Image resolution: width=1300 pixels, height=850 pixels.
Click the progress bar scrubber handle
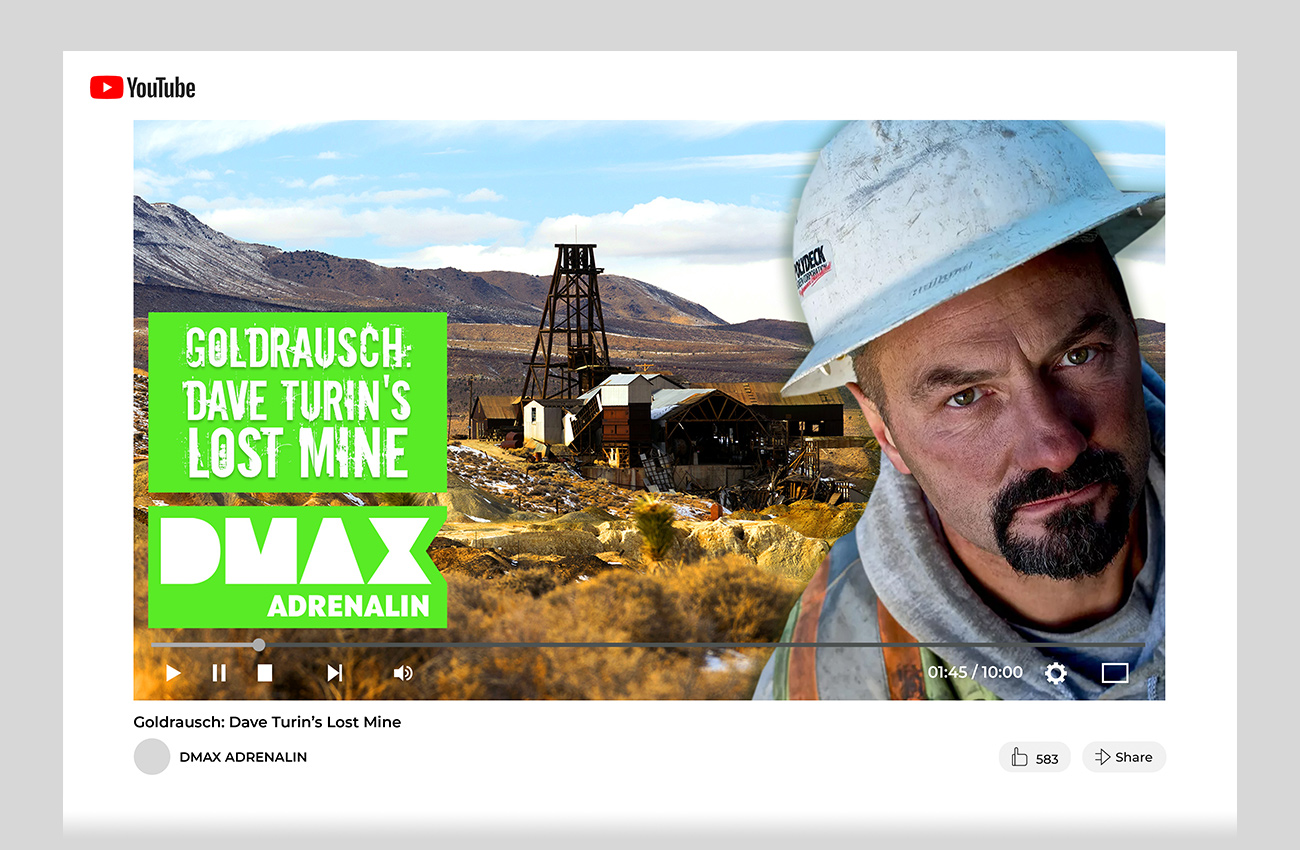(x=259, y=645)
